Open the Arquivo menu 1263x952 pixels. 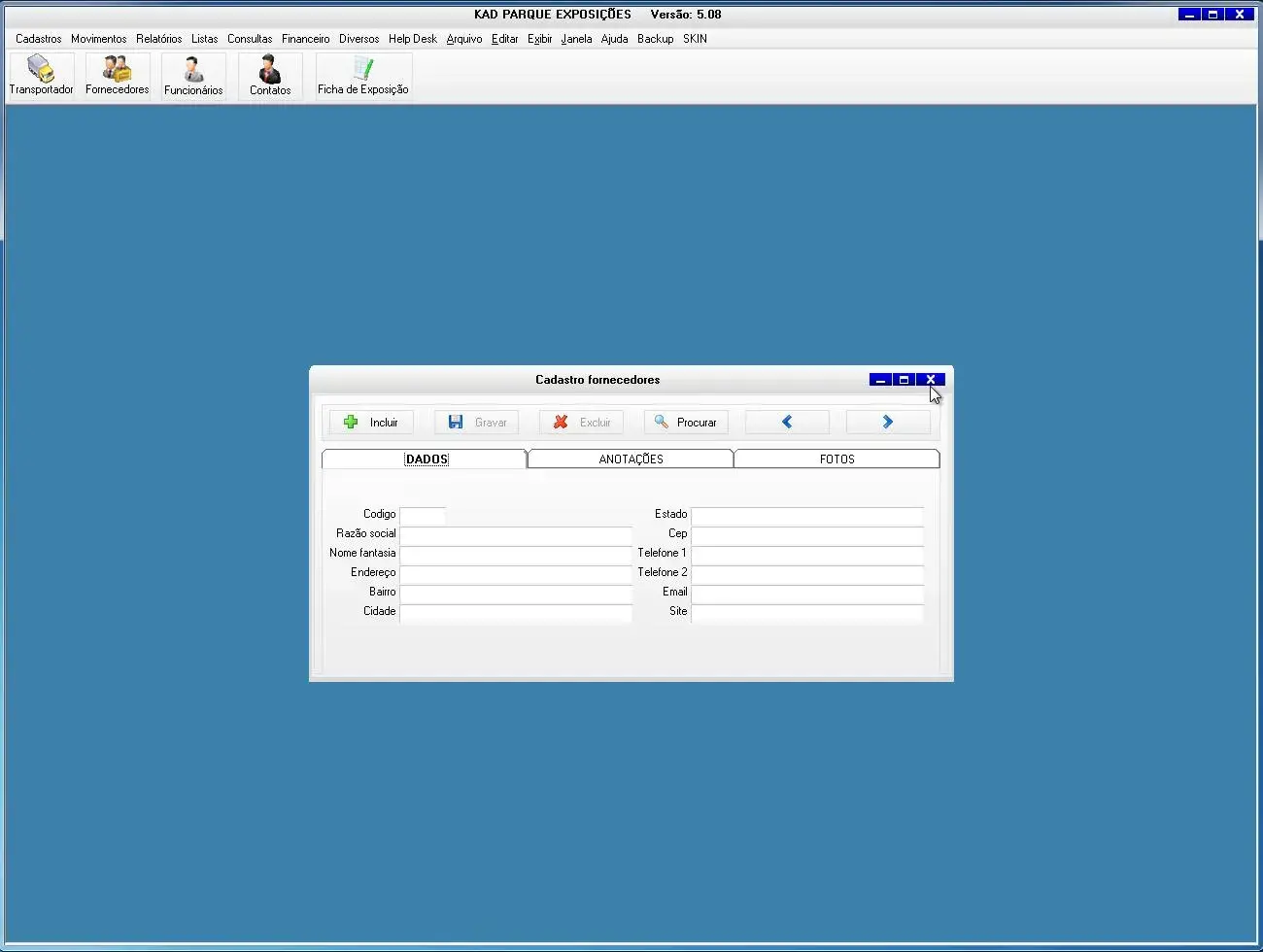464,39
